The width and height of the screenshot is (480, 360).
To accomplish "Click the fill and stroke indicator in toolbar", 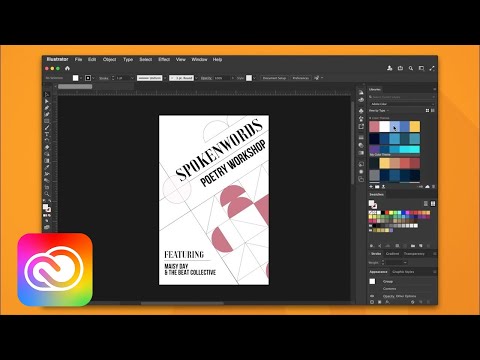I will (47, 208).
